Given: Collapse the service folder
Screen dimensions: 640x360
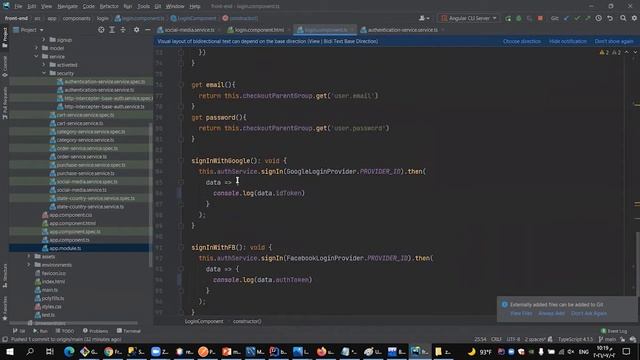Looking at the screenshot, I should (x=36, y=56).
